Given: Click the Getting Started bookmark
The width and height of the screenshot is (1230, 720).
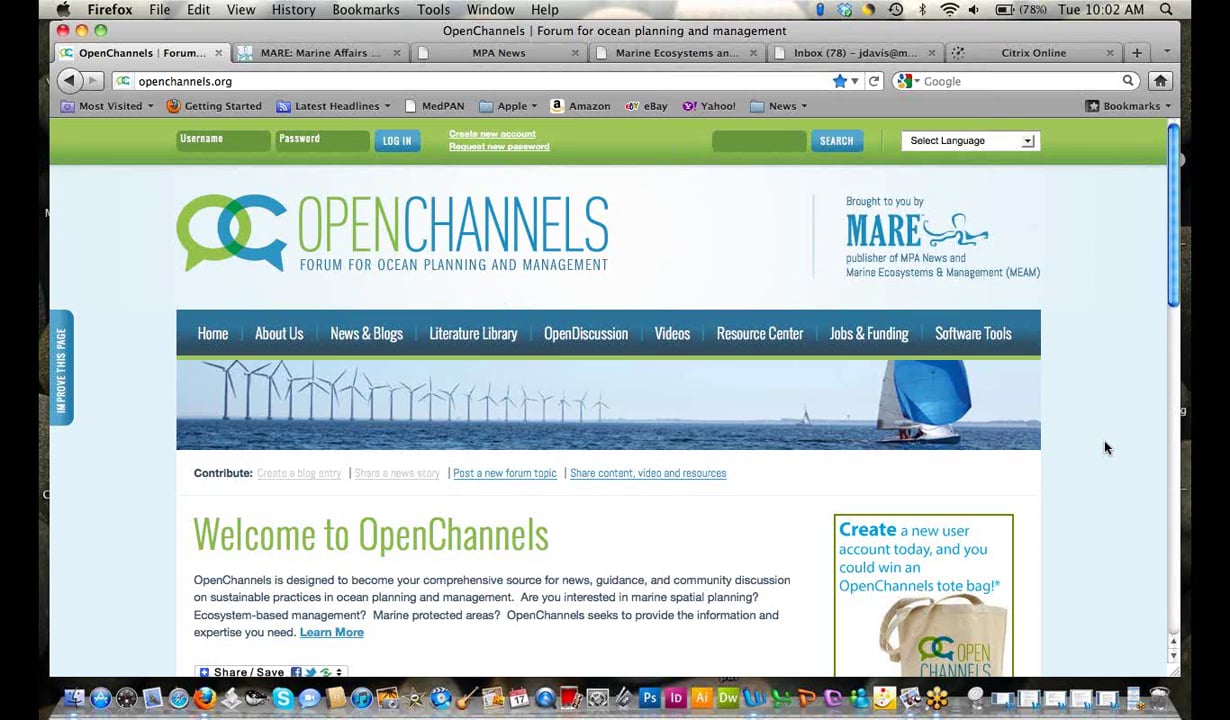Looking at the screenshot, I should pos(214,106).
